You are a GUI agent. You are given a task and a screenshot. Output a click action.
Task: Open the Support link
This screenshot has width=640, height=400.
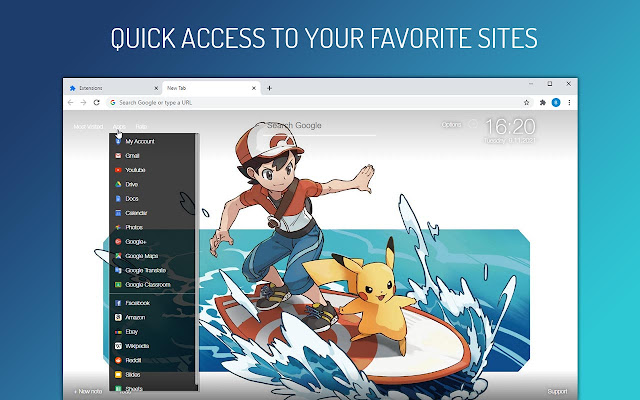coord(557,391)
